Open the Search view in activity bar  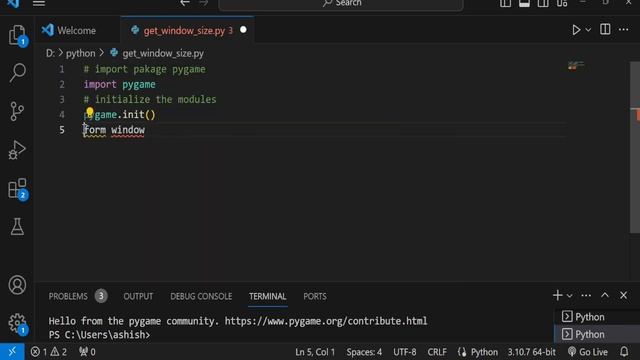pos(17,73)
